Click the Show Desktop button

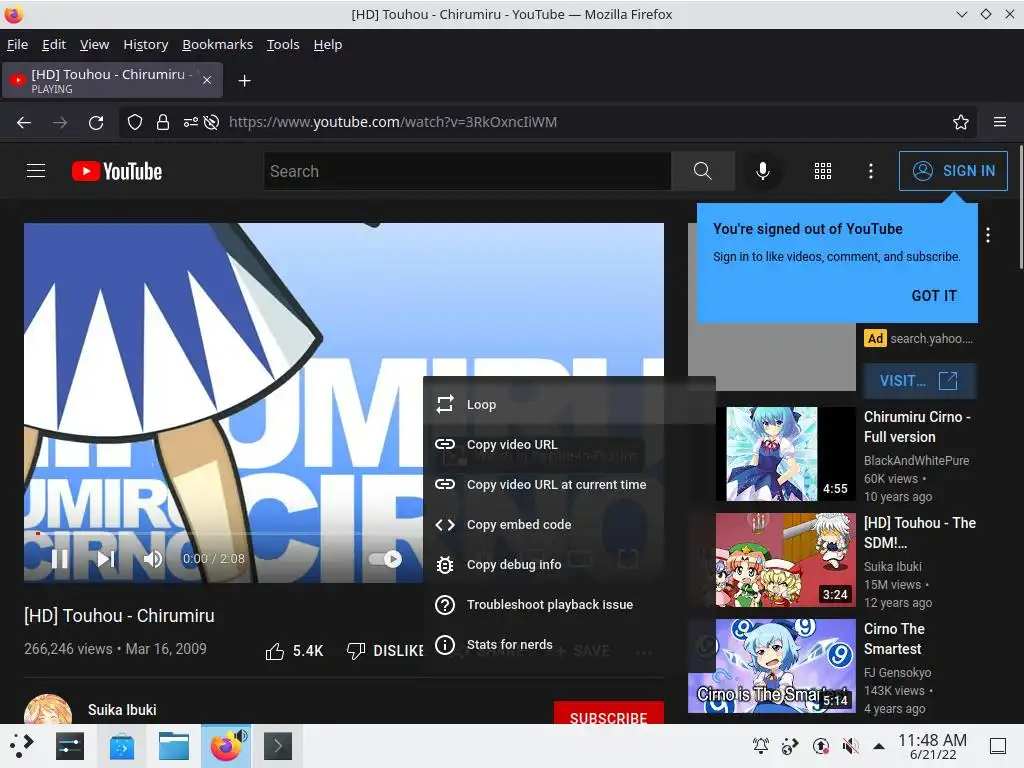point(998,746)
